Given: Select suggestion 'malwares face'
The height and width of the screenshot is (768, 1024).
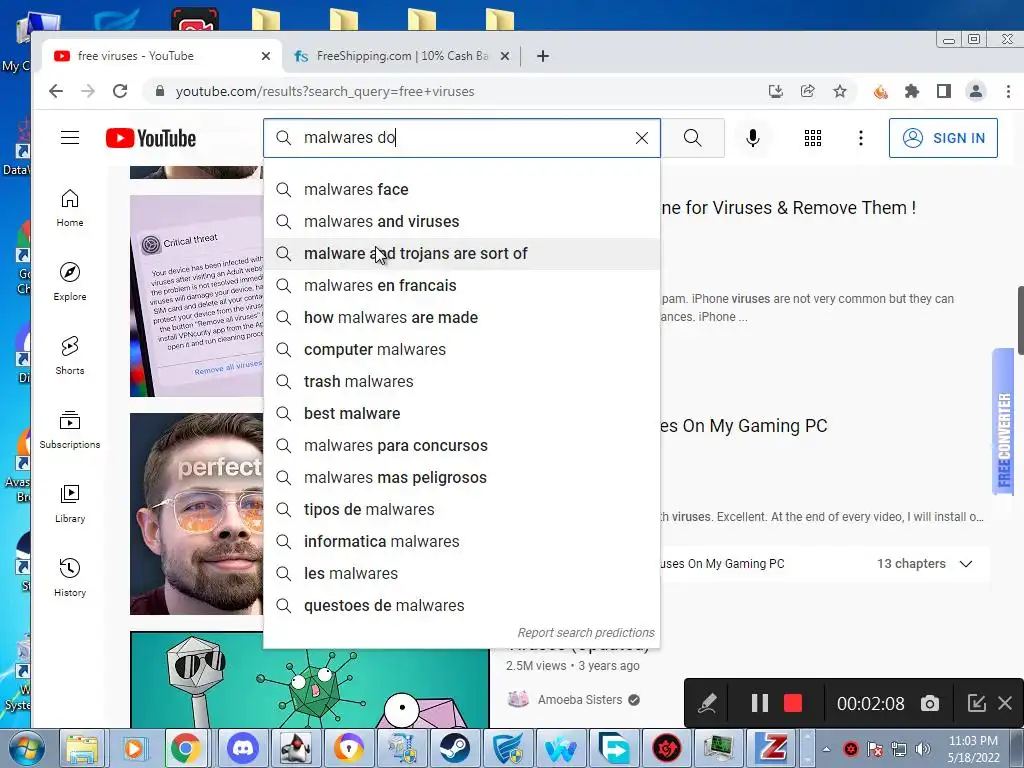Looking at the screenshot, I should (462, 189).
